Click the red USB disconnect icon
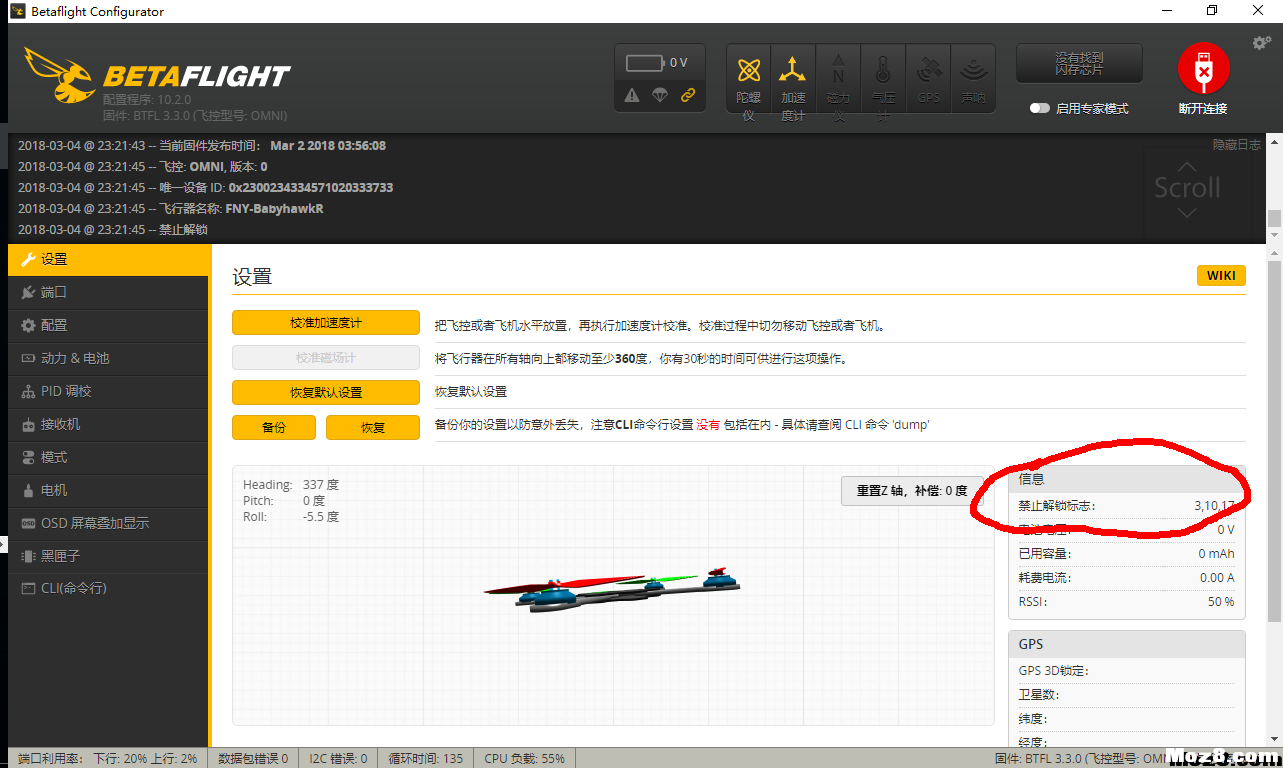Viewport: 1283px width, 768px height. [1203, 69]
